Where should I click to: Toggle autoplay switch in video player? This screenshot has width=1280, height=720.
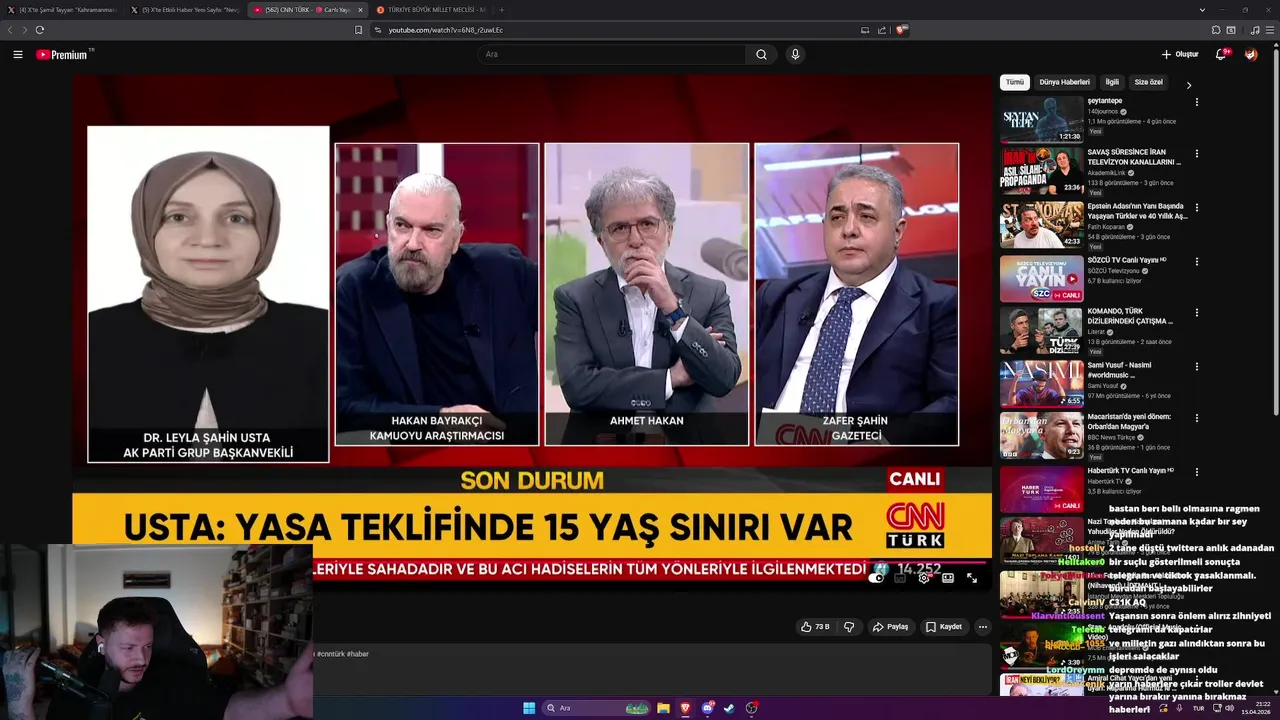tap(878, 578)
